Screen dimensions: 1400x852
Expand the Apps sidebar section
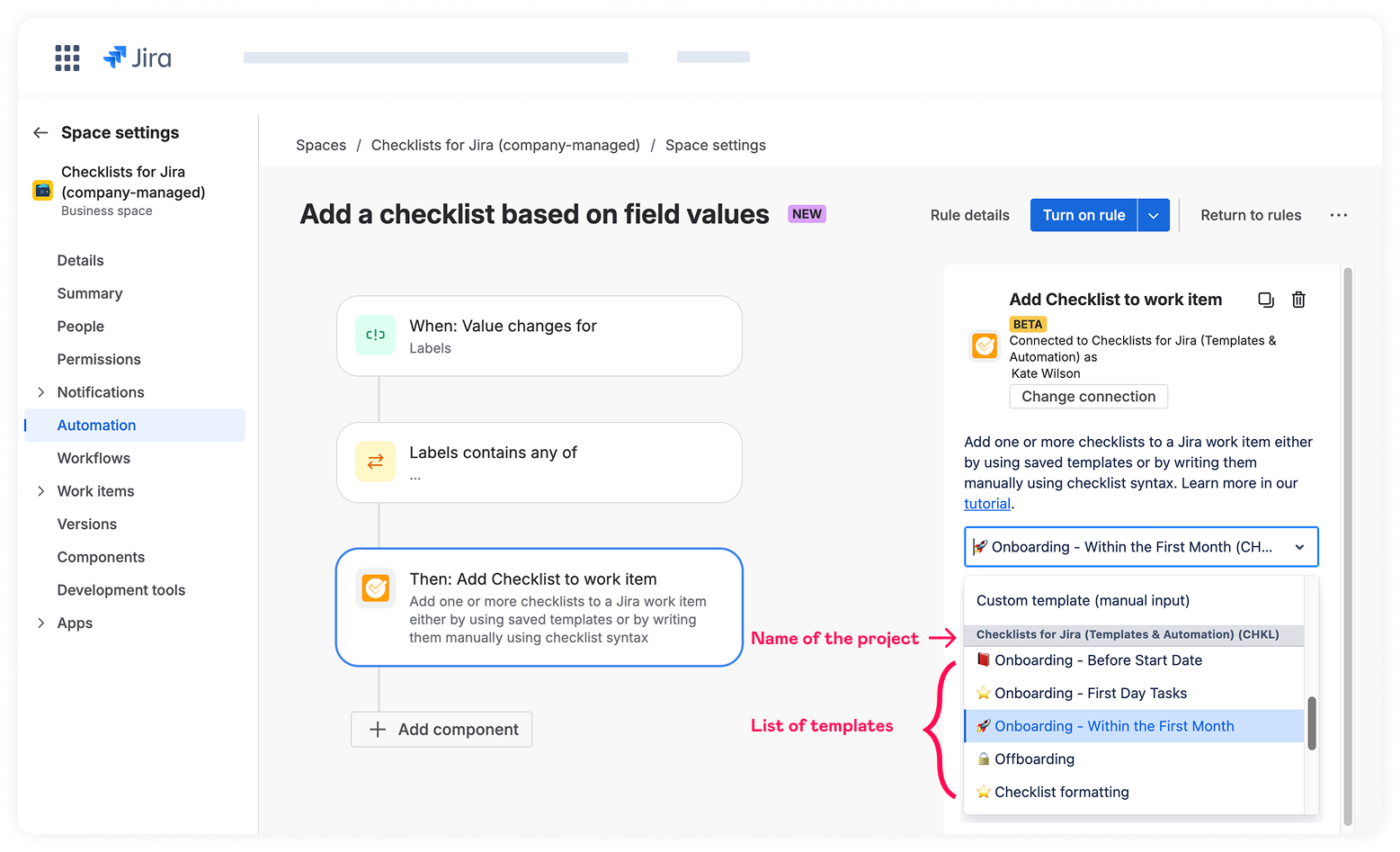click(40, 623)
